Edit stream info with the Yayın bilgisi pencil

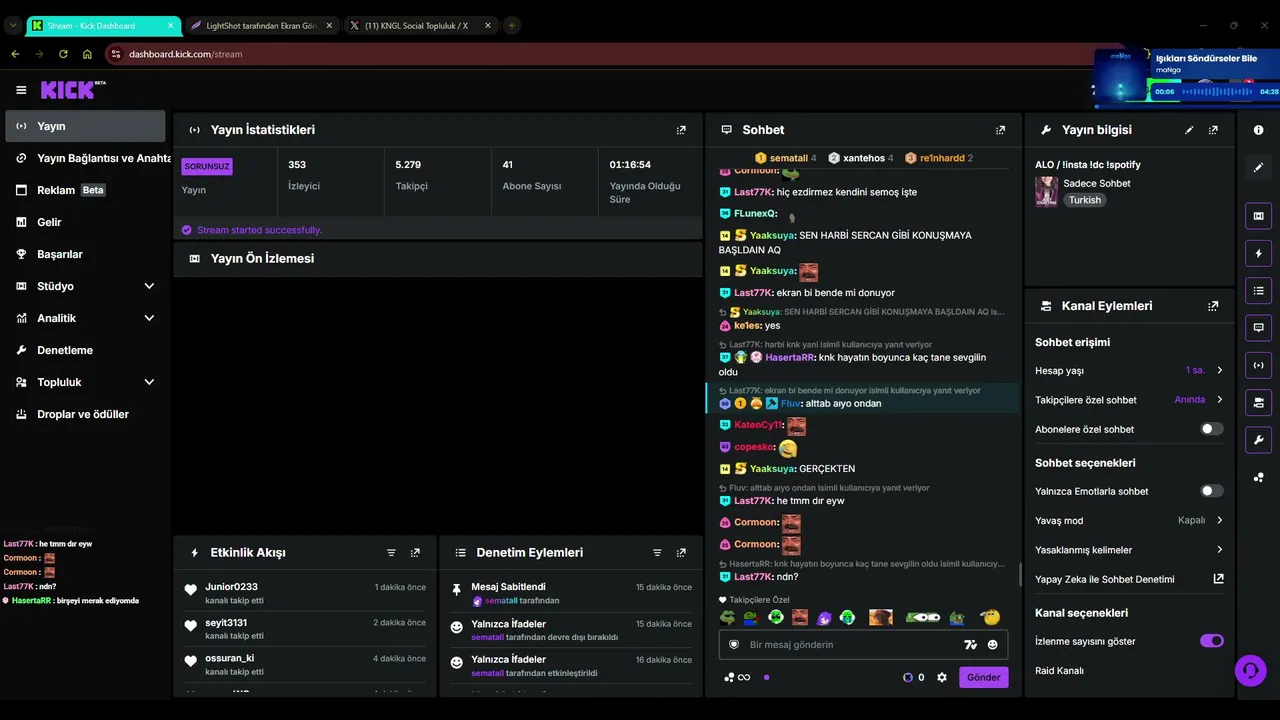pyautogui.click(x=1189, y=130)
